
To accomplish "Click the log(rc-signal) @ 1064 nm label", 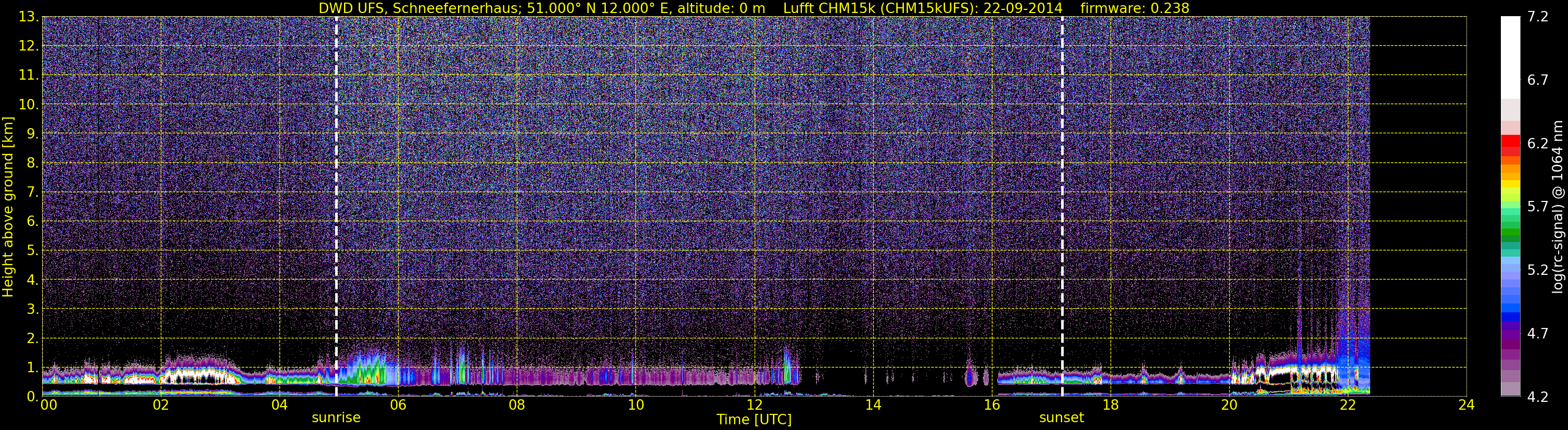I will click(1558, 207).
